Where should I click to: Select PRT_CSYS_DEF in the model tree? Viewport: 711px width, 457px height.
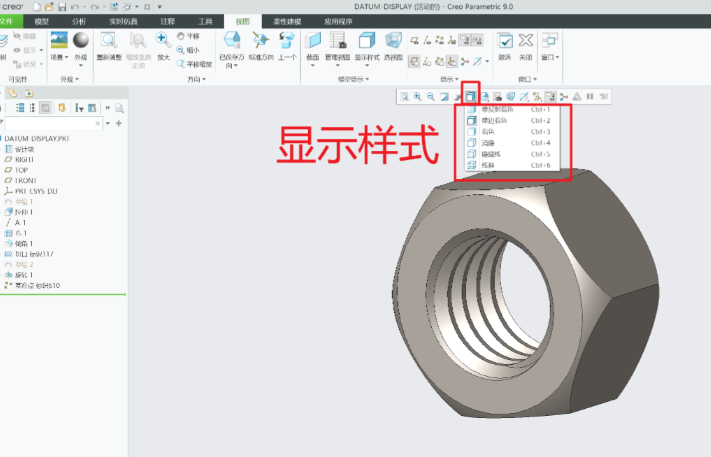coord(36,190)
